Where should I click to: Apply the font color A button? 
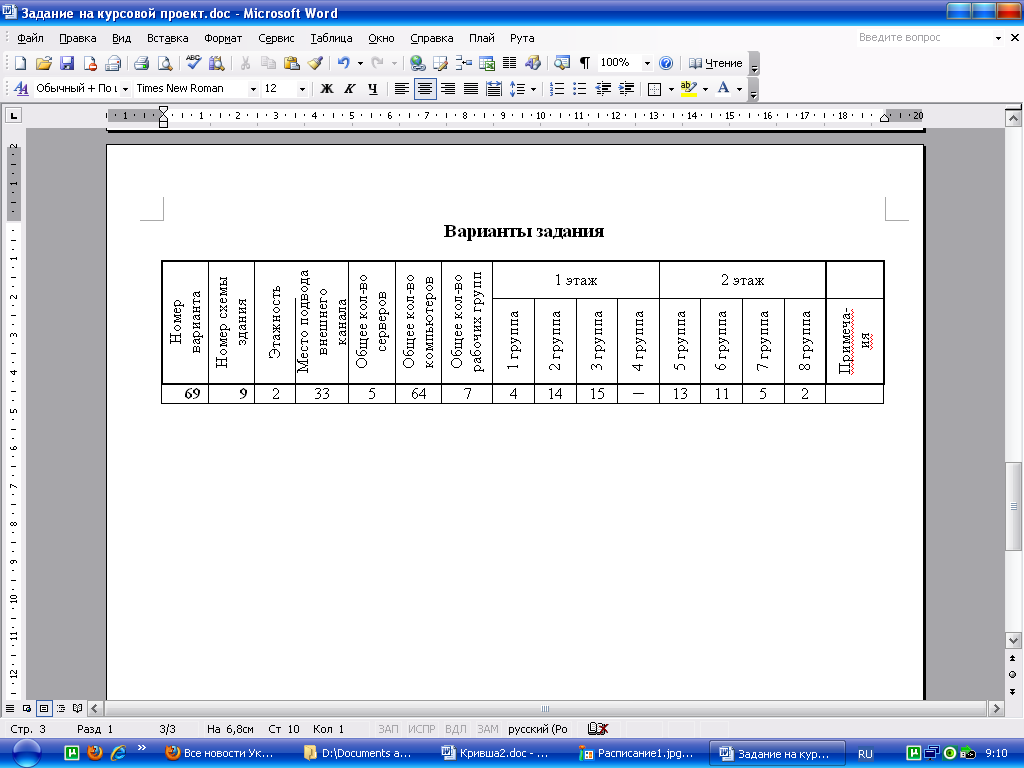723,89
